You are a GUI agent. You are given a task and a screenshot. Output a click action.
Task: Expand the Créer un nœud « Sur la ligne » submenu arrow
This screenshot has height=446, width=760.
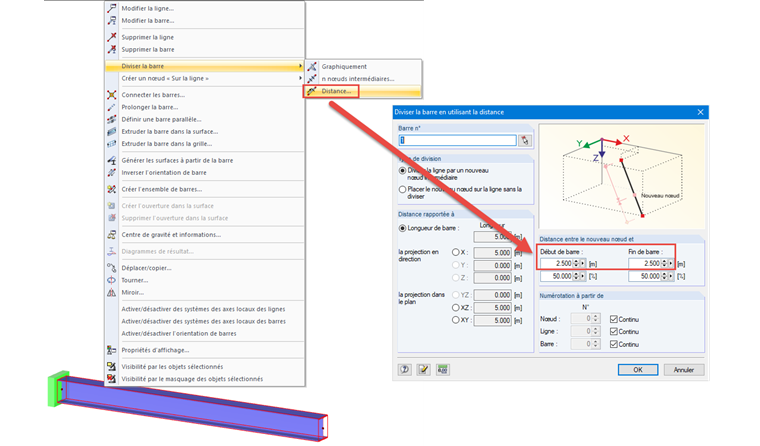(301, 78)
